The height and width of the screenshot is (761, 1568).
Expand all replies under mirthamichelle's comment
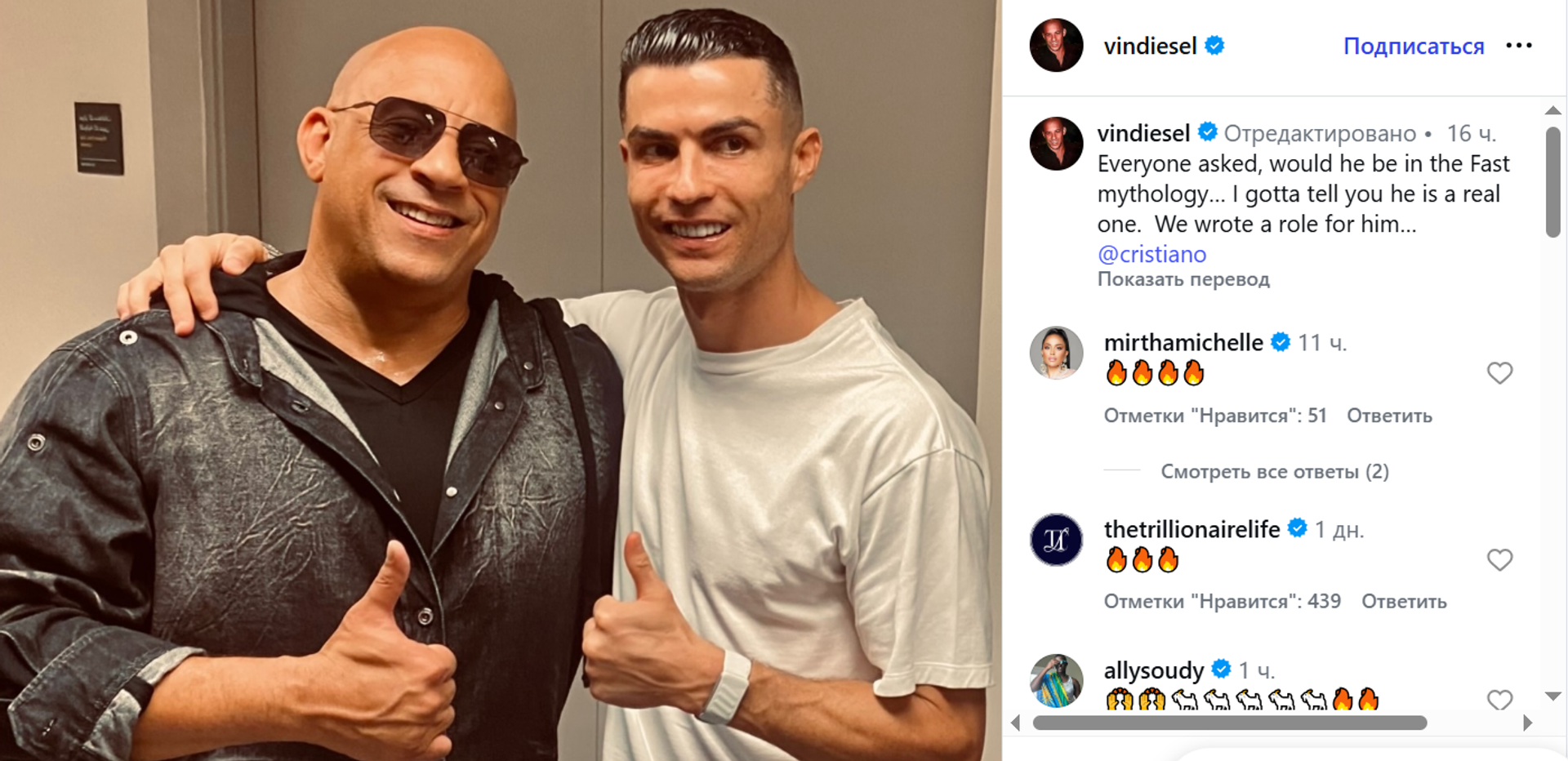point(1275,472)
